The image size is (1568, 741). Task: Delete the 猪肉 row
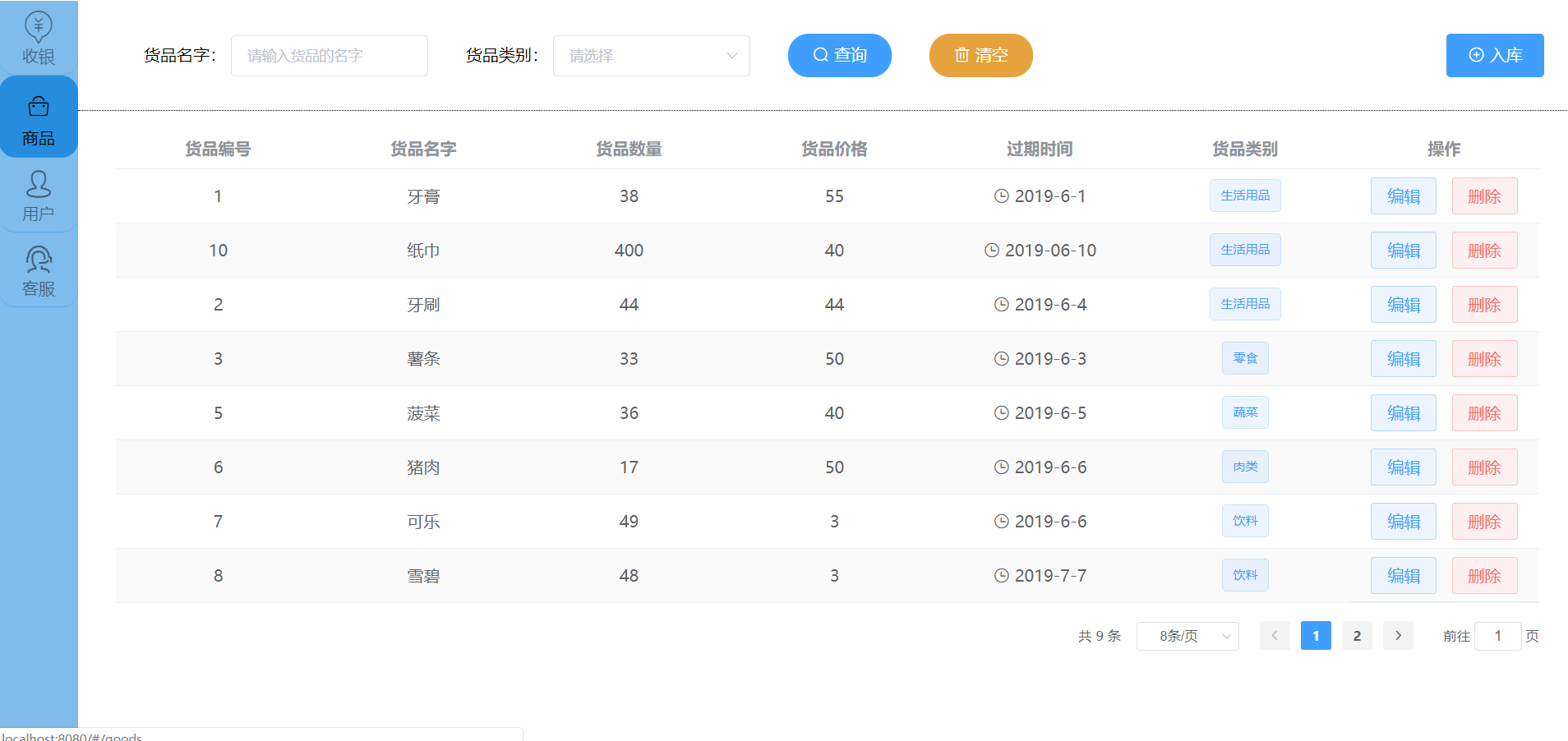pyautogui.click(x=1484, y=467)
